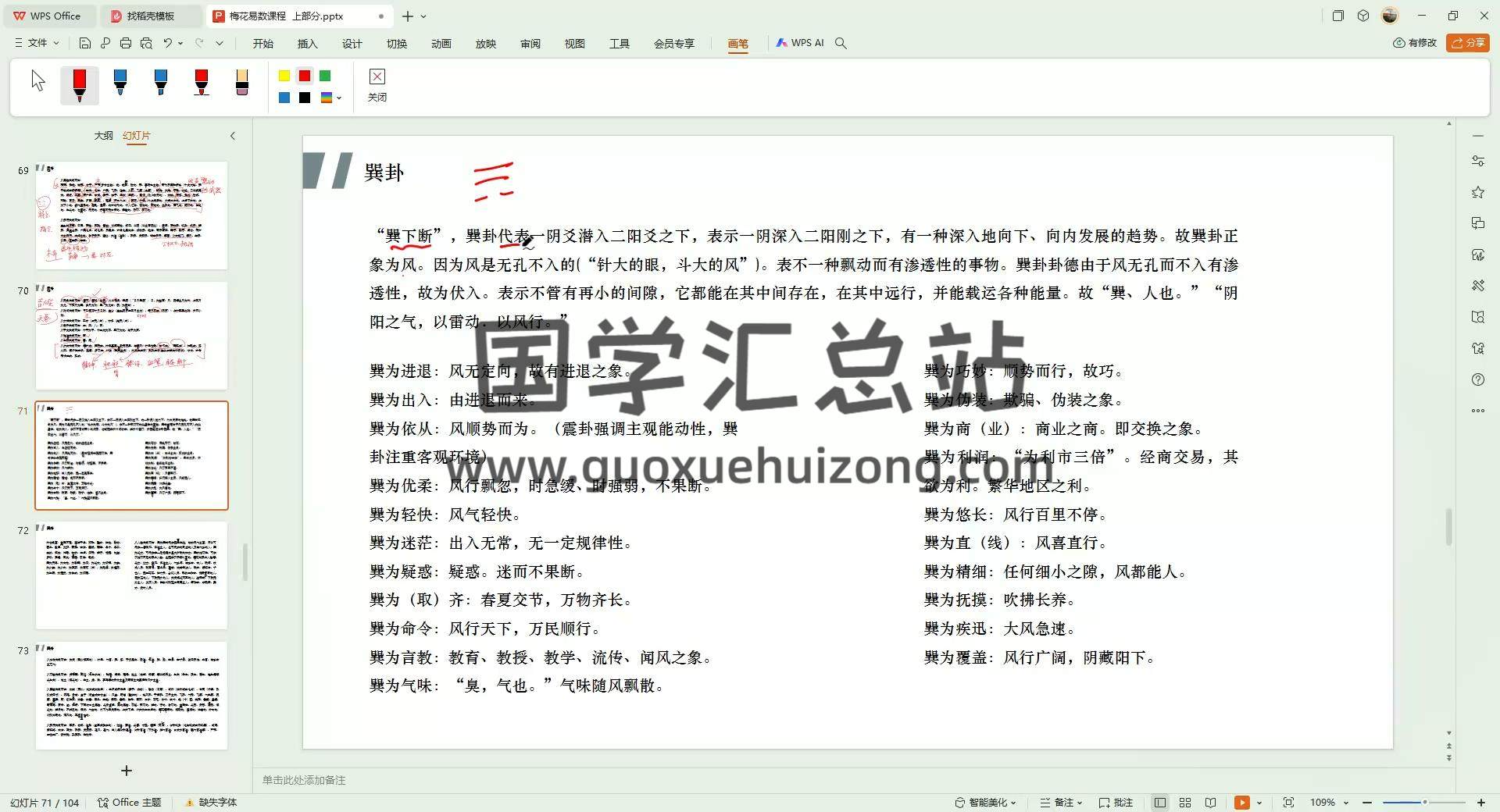Screen dimensions: 1500x812
Task: Click the 有修改 status button
Action: click(1415, 43)
